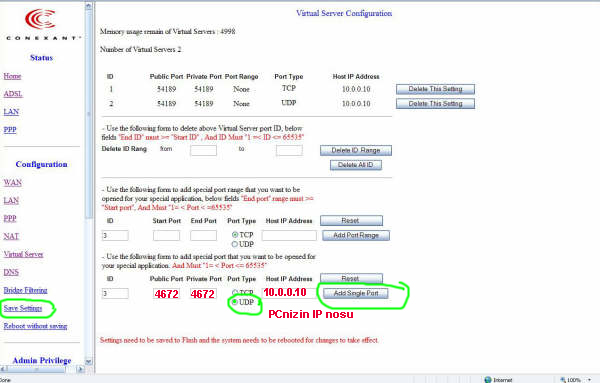This screenshot has height=383, width=600.
Task: Click Public Port 54189 in row 1
Action: coord(166,89)
